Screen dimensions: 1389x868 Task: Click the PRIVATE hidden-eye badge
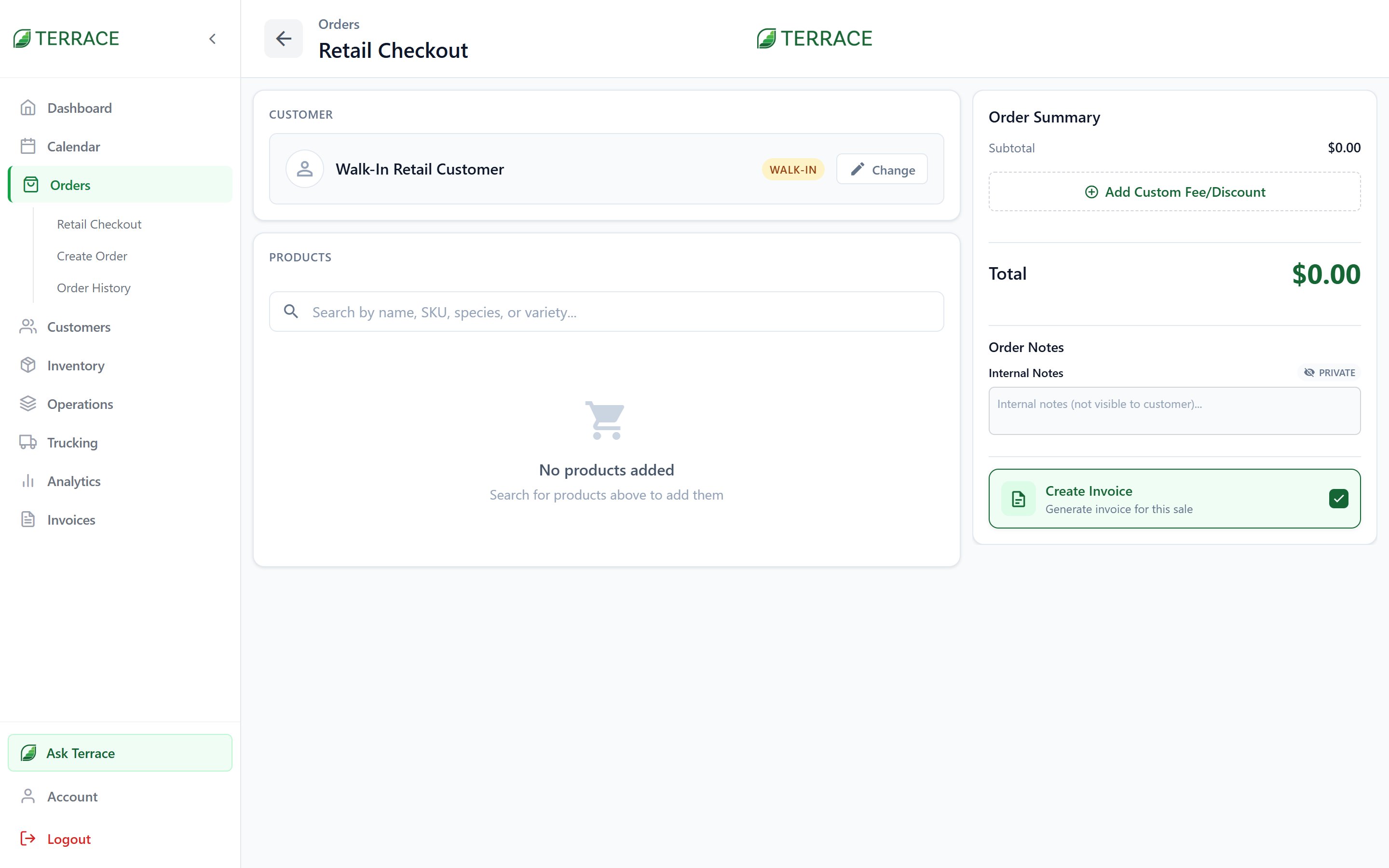(1329, 373)
